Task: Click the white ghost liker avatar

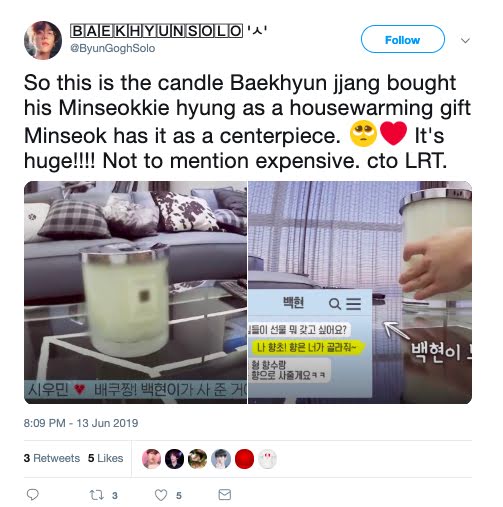Action: [267, 459]
